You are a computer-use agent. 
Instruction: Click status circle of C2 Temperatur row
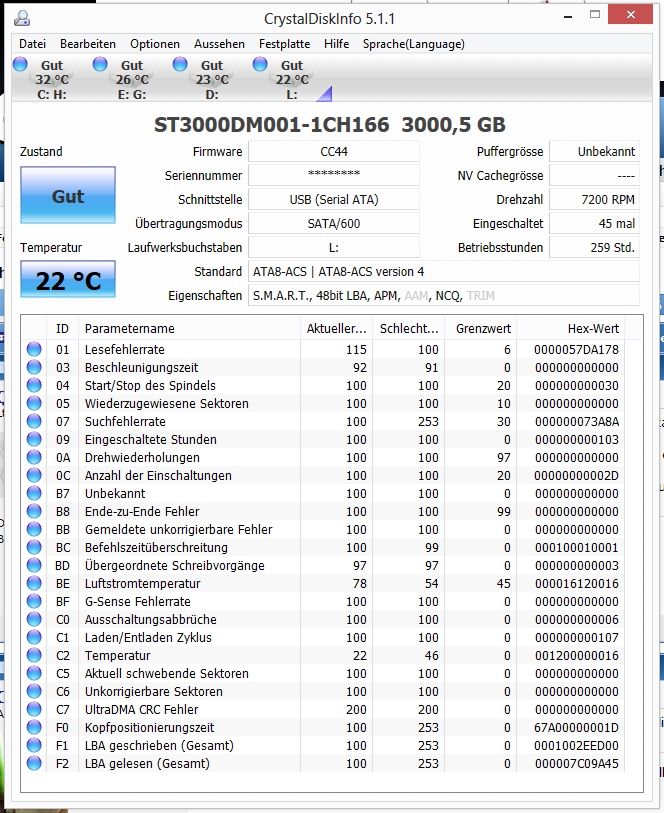click(x=34, y=655)
